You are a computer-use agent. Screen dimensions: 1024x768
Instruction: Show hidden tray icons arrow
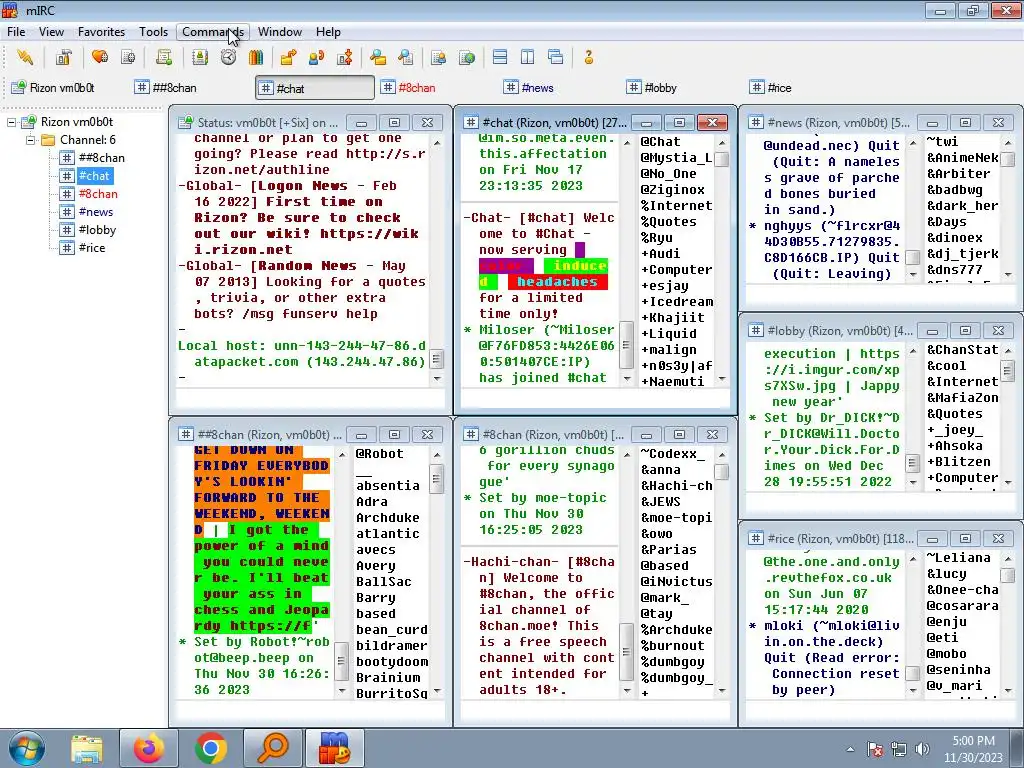pos(850,750)
